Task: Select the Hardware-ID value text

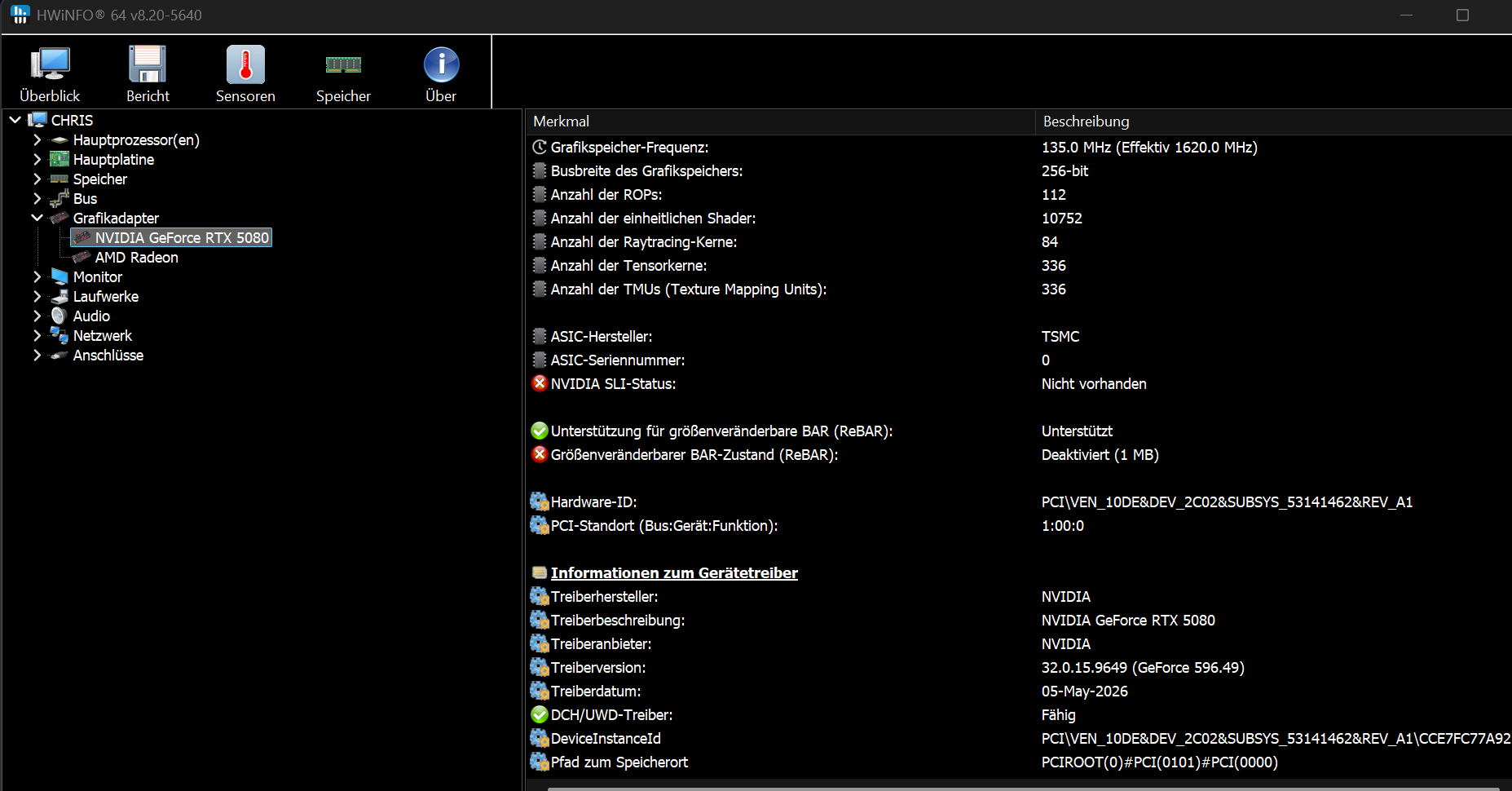Action: click(x=1227, y=502)
